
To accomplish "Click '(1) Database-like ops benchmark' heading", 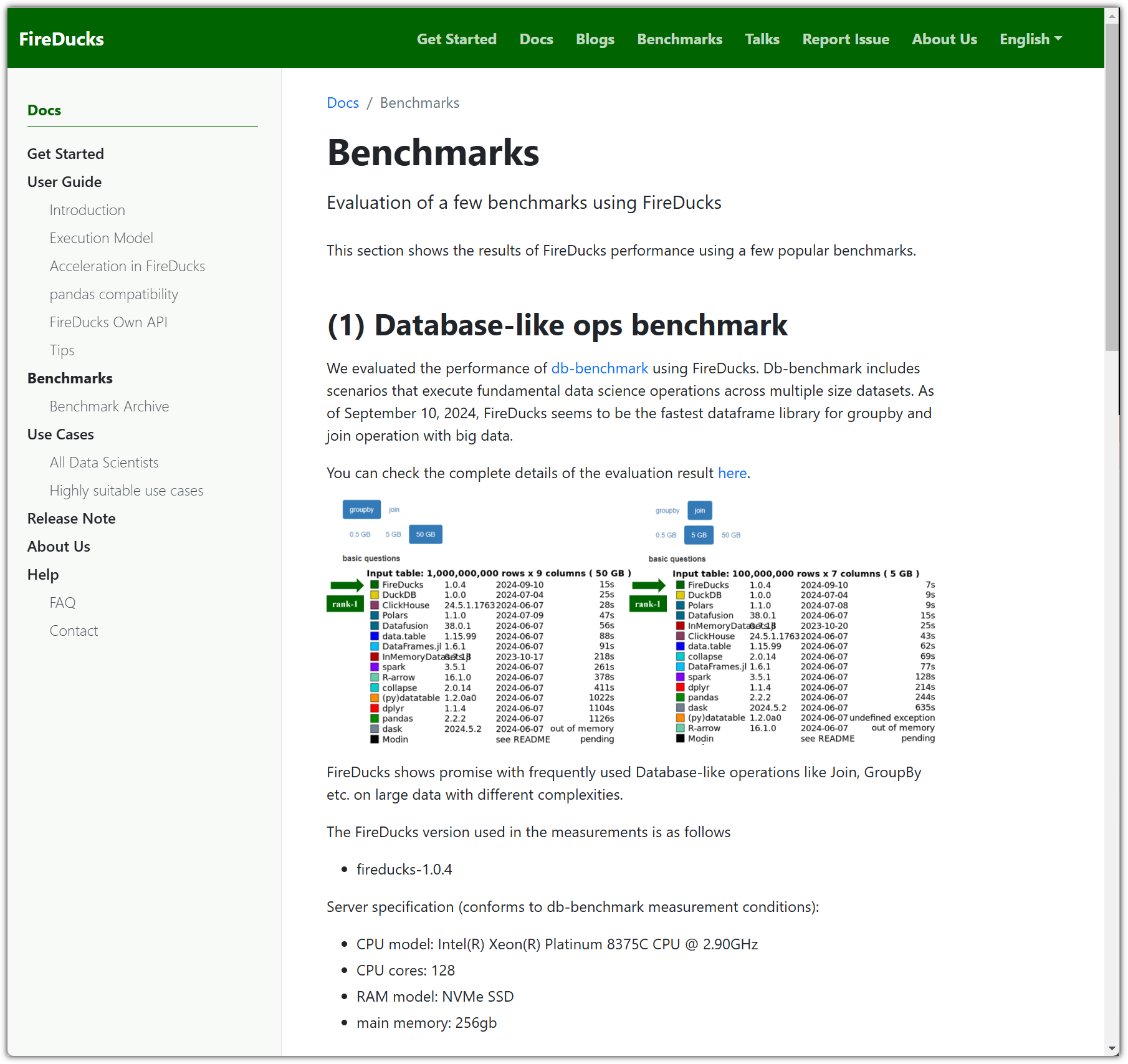I will (557, 325).
